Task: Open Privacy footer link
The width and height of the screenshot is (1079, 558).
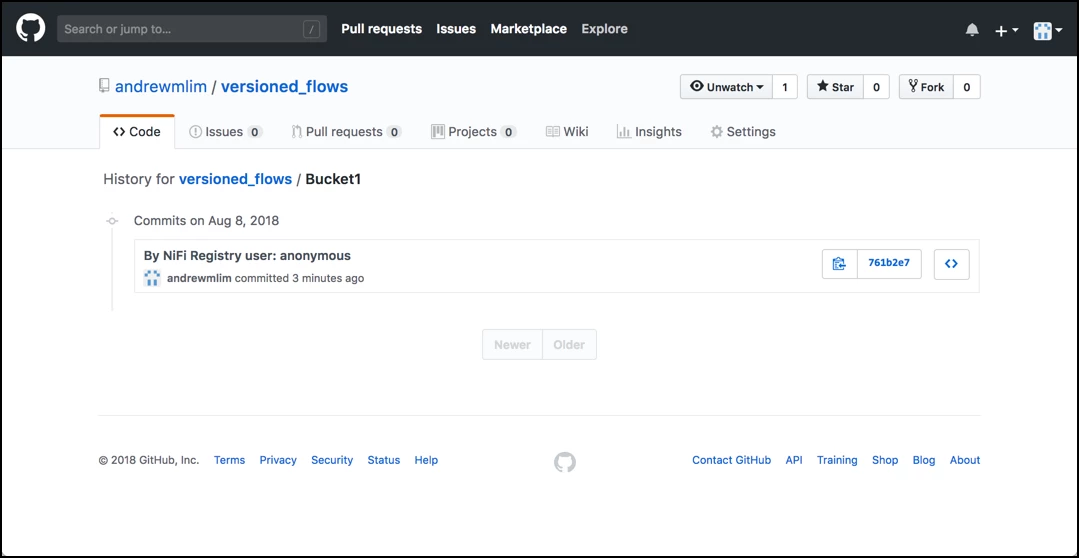Action: coord(278,460)
